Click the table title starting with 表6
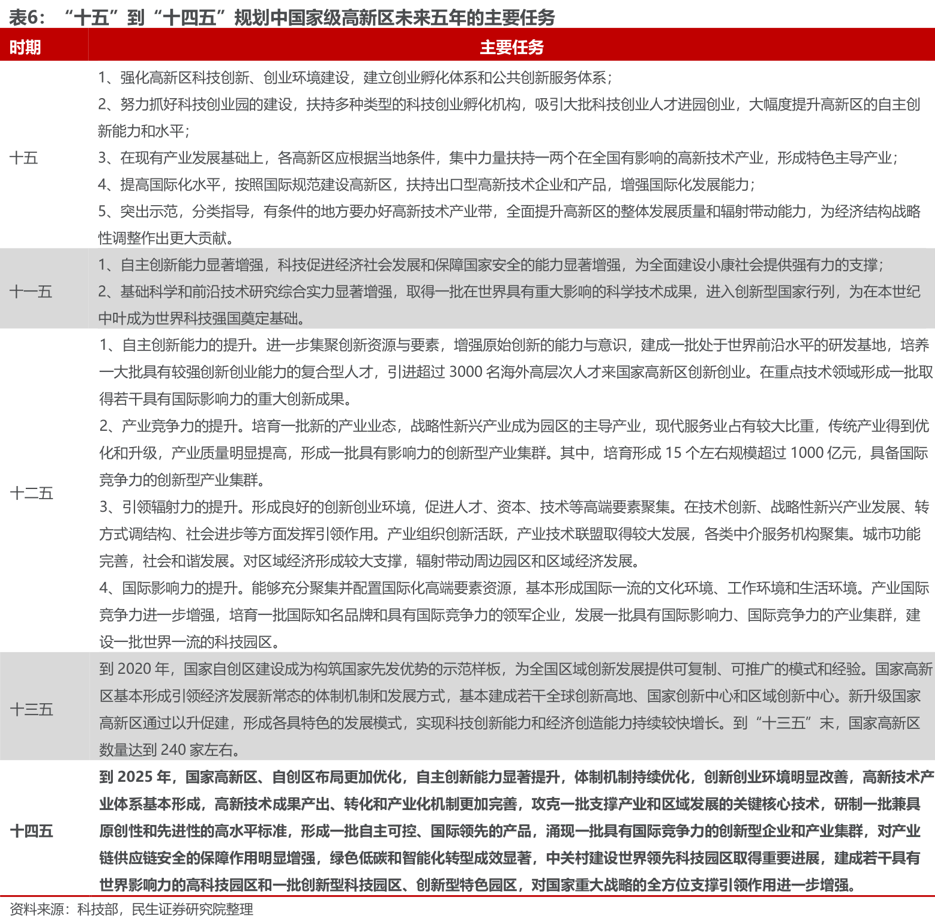 pyautogui.click(x=281, y=17)
